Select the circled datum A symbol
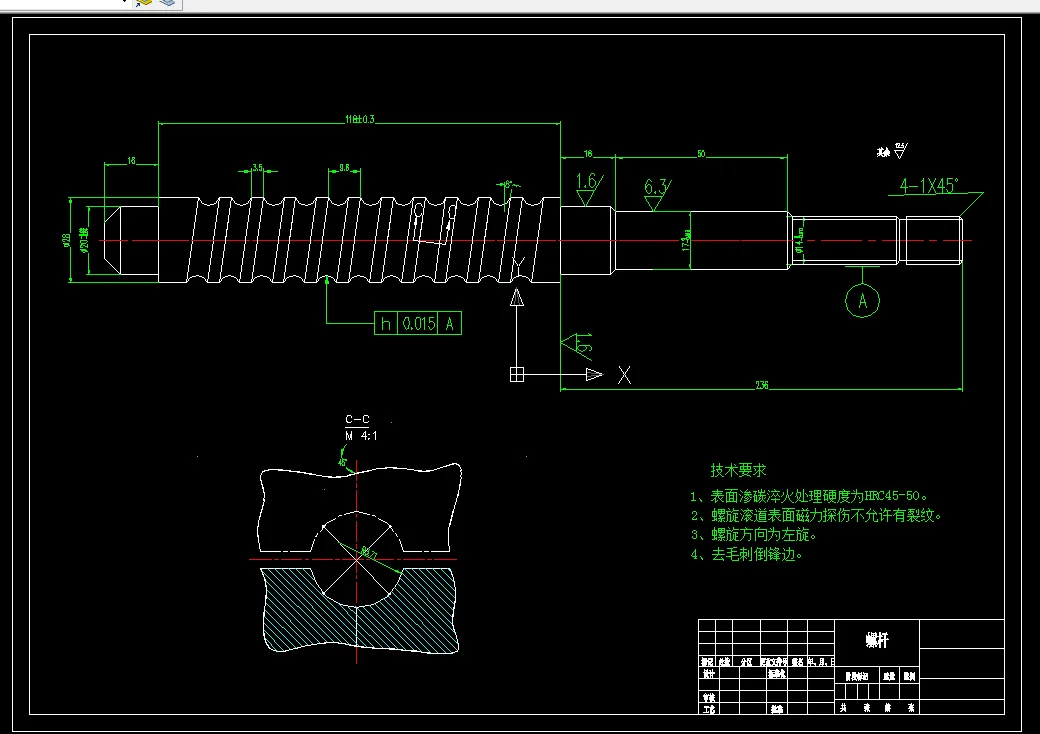1040x734 pixels. point(862,301)
